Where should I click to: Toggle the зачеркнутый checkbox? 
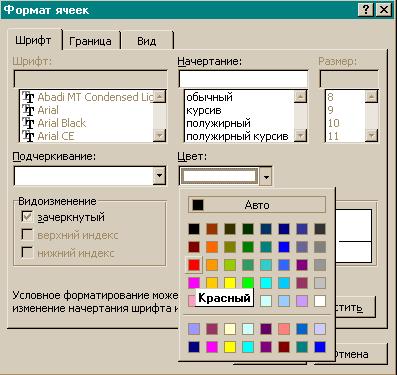pos(27,217)
